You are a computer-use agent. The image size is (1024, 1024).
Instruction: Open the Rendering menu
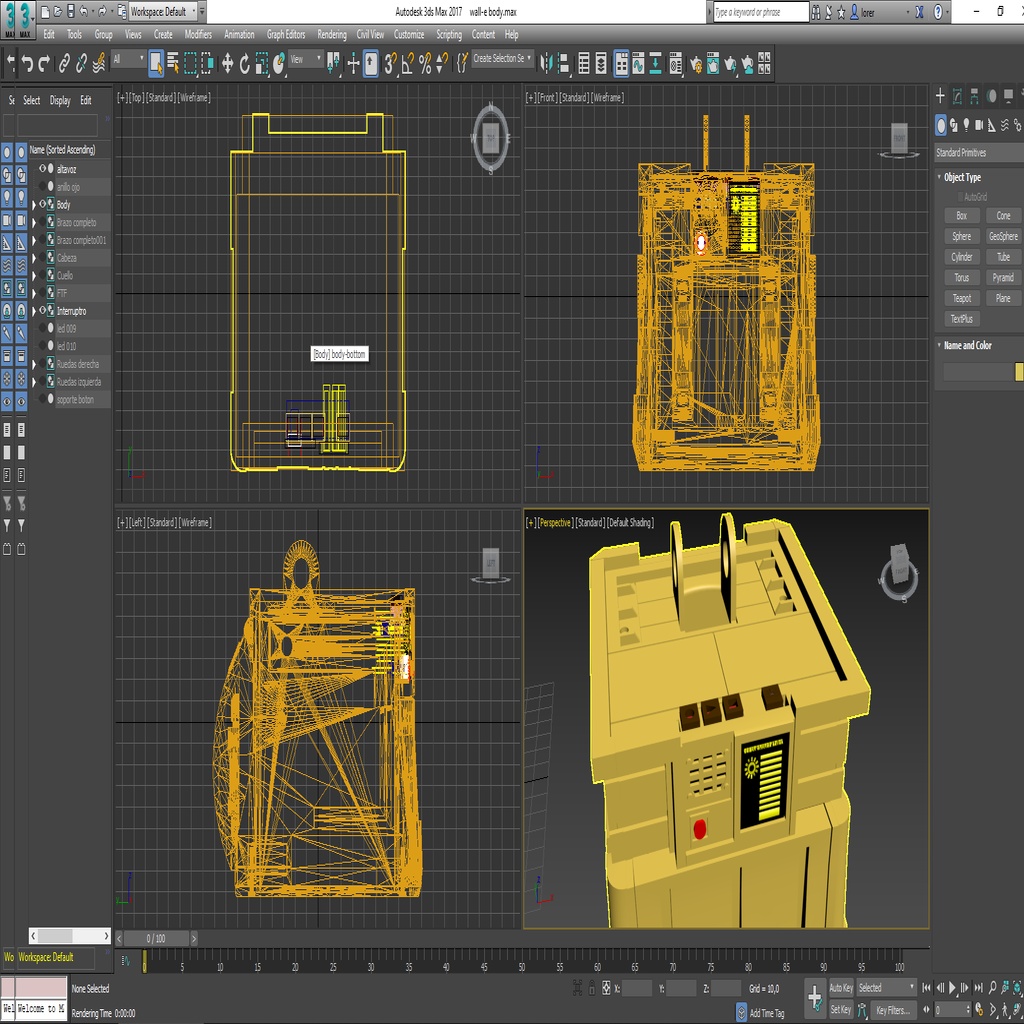tap(332, 34)
